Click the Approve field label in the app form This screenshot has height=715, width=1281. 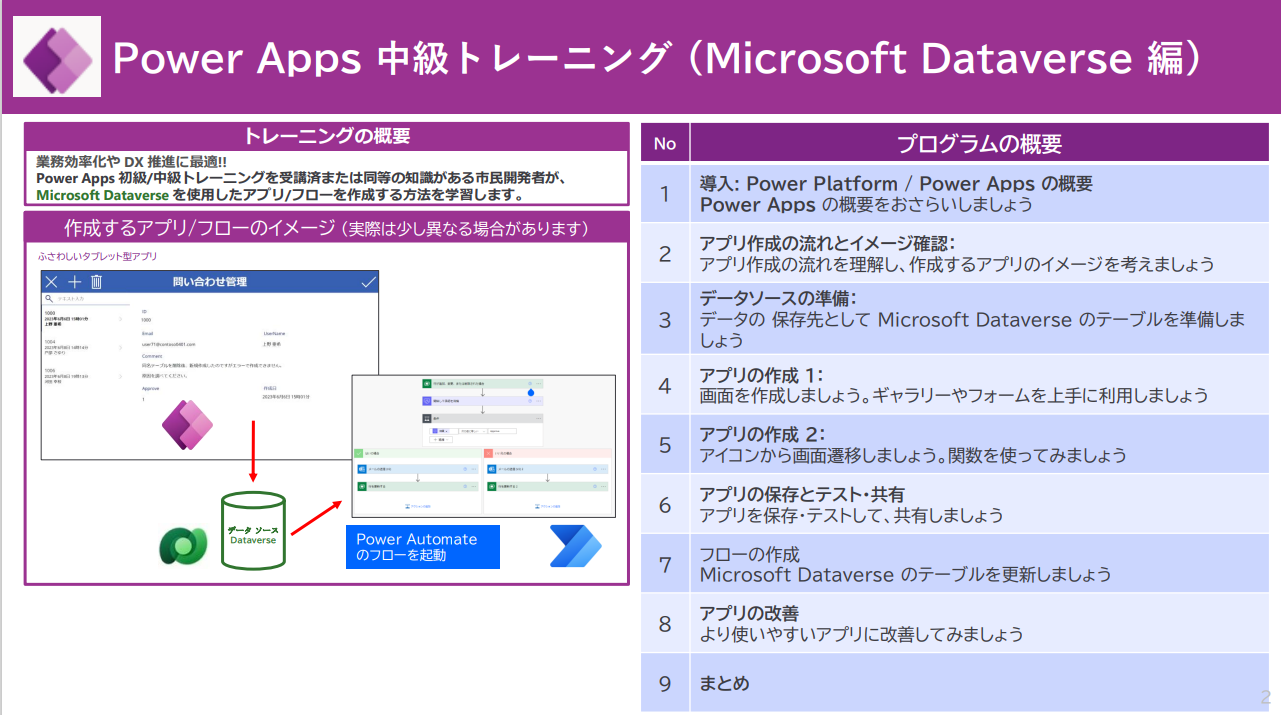click(x=151, y=387)
